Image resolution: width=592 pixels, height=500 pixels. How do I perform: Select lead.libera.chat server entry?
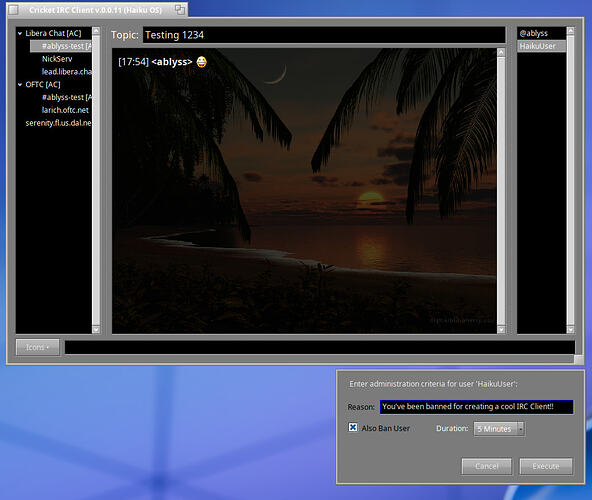[x=66, y=72]
